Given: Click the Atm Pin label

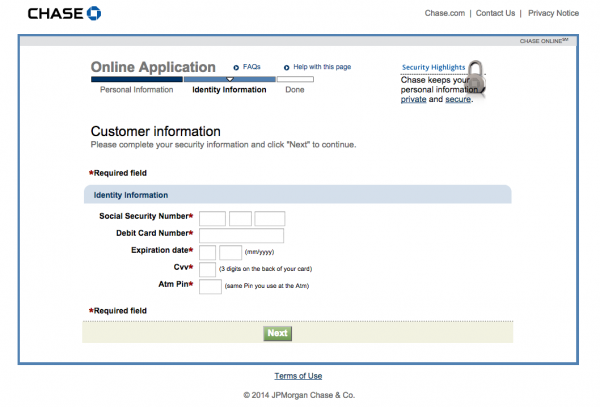Looking at the screenshot, I should click(x=173, y=284).
